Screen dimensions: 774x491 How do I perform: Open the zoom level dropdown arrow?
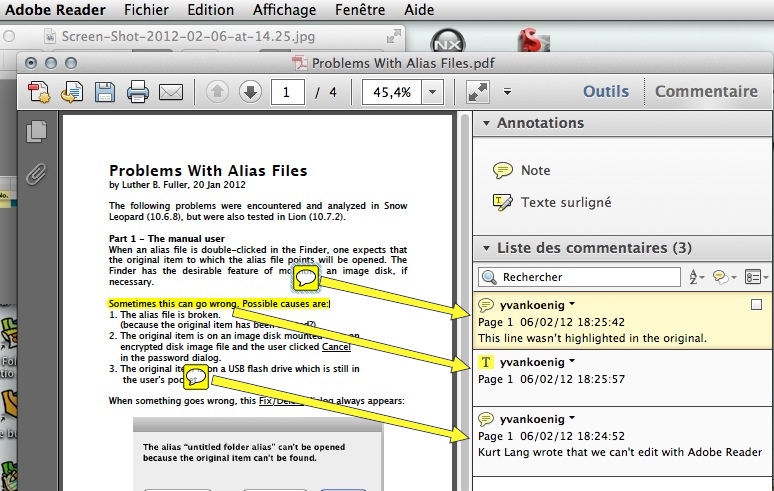pyautogui.click(x=433, y=92)
